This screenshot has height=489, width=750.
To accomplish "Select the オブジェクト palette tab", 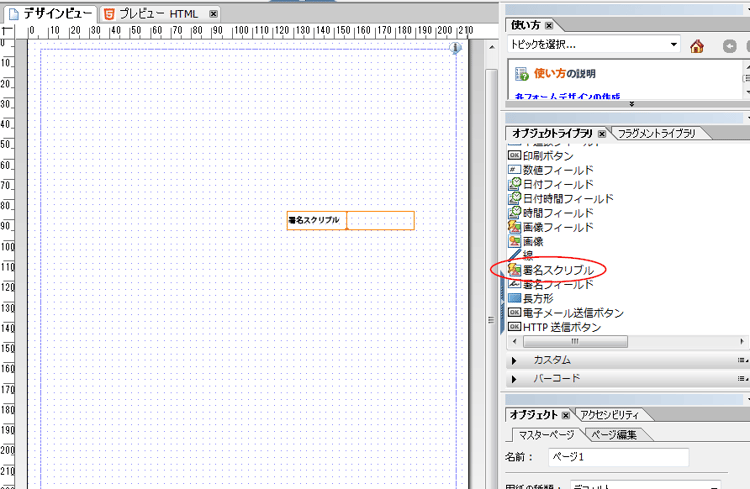I will tap(534, 415).
